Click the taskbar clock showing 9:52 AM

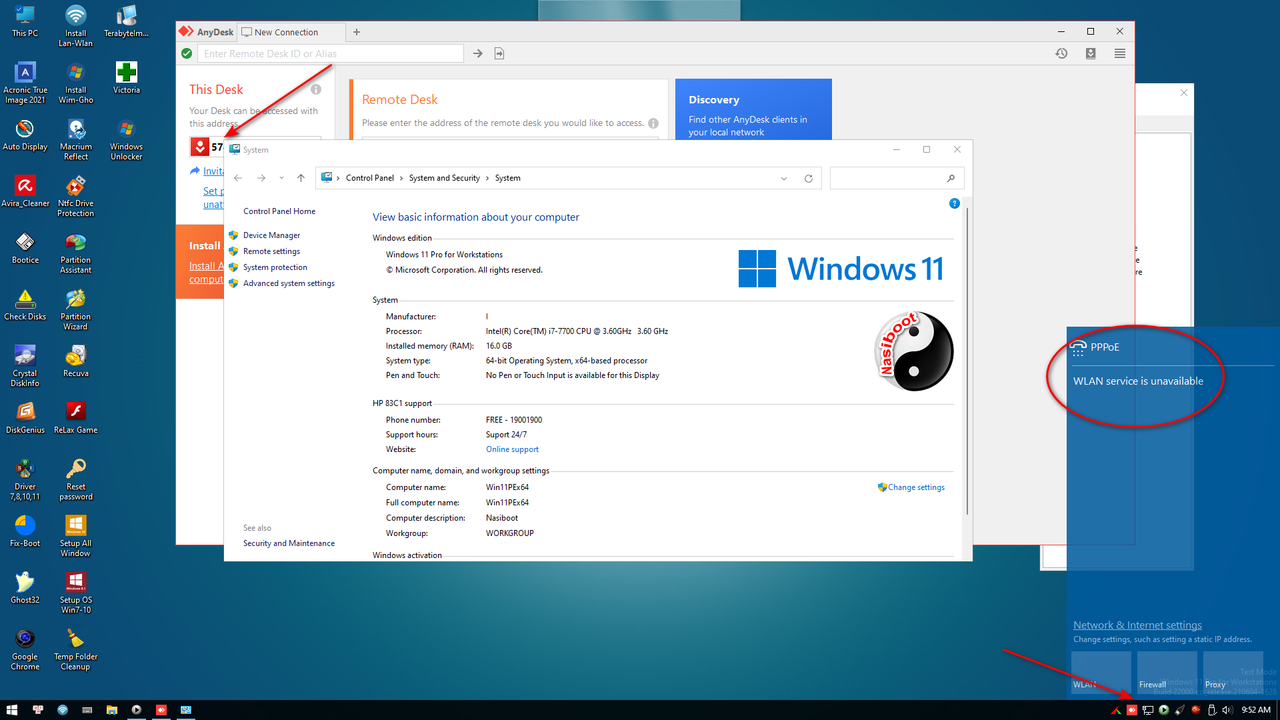(1255, 710)
